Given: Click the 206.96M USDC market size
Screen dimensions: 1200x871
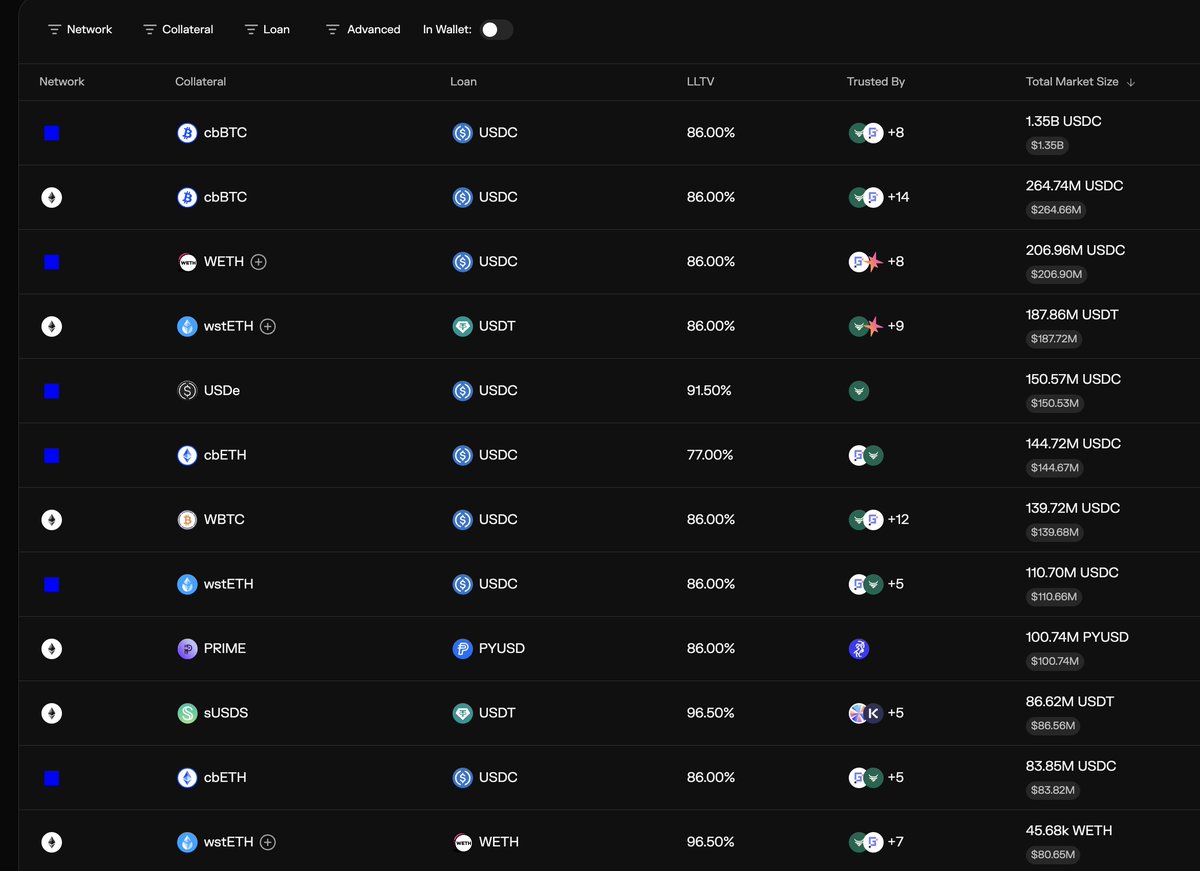Looking at the screenshot, I should tap(1076, 250).
